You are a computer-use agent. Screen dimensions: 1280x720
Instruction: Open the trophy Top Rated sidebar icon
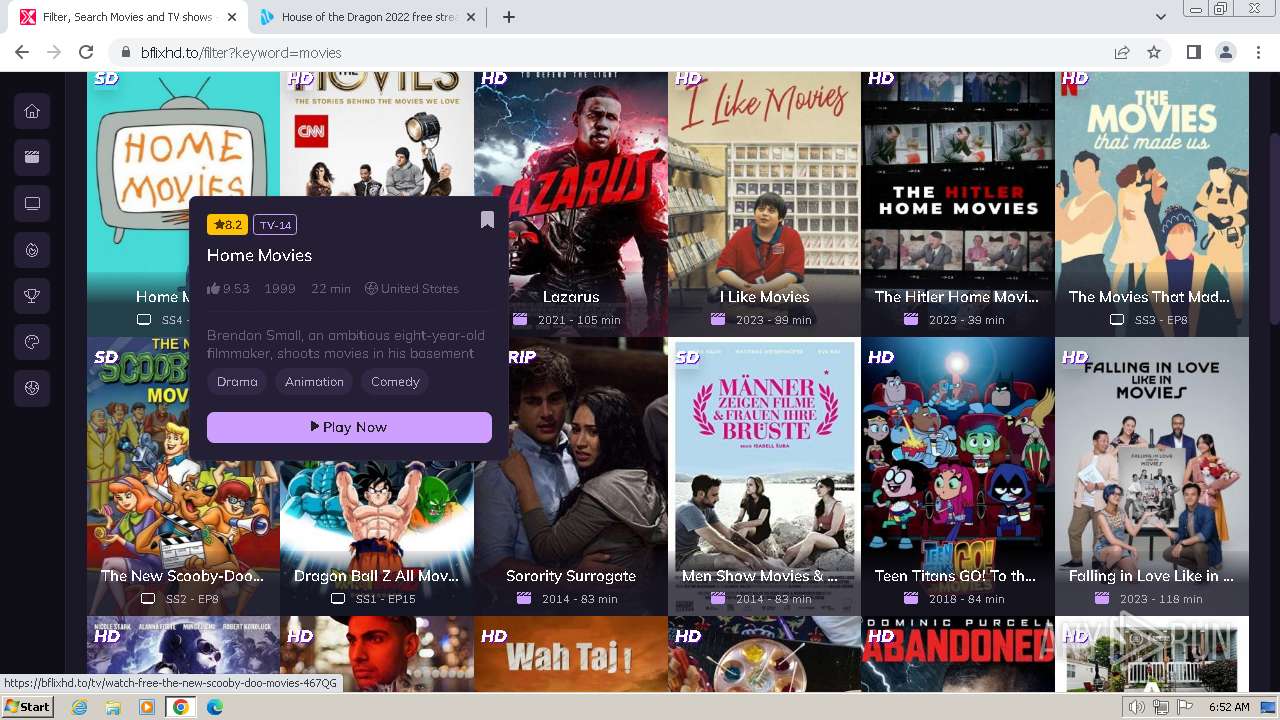pyautogui.click(x=32, y=296)
